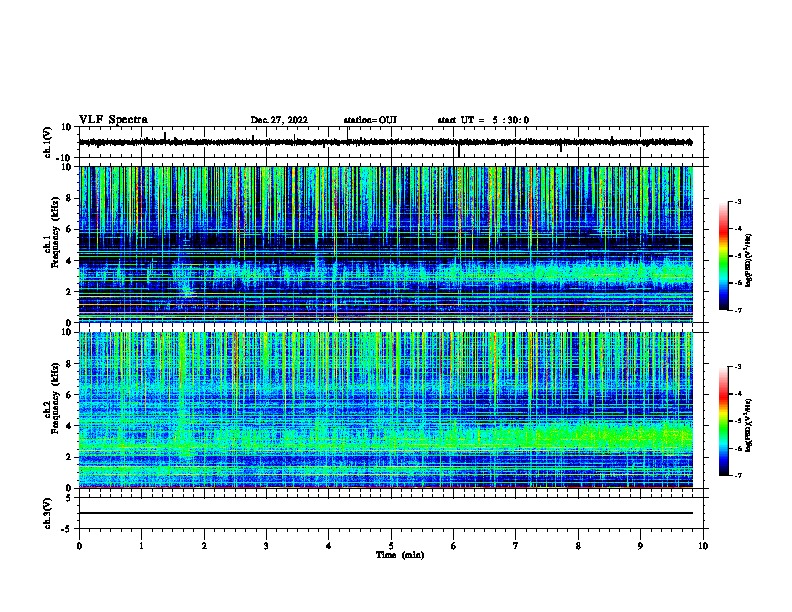Click the ch.1 voltage waveform trace
This screenshot has width=792, height=612.
click(x=386, y=142)
